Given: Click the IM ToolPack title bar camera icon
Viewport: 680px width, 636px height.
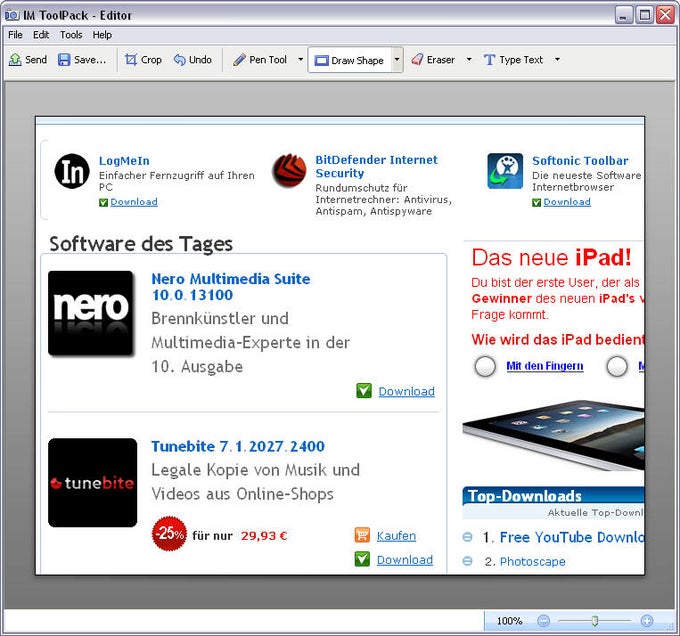Looking at the screenshot, I should point(12,16).
